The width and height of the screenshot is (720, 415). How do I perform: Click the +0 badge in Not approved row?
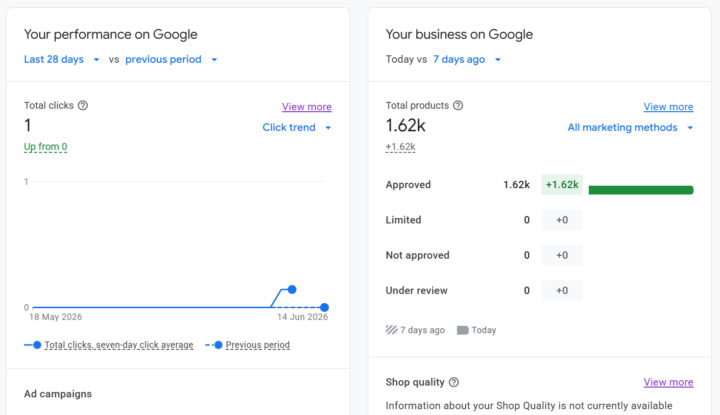pyautogui.click(x=562, y=255)
